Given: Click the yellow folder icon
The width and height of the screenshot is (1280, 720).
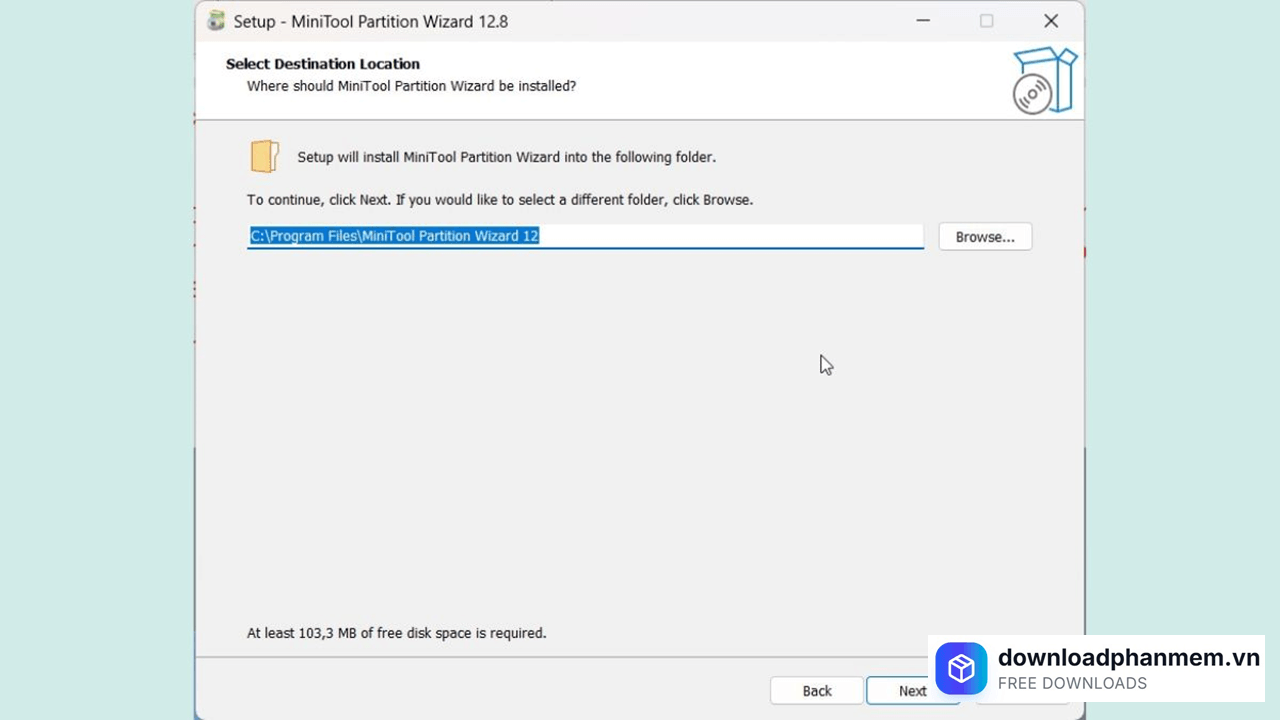Looking at the screenshot, I should (x=264, y=157).
